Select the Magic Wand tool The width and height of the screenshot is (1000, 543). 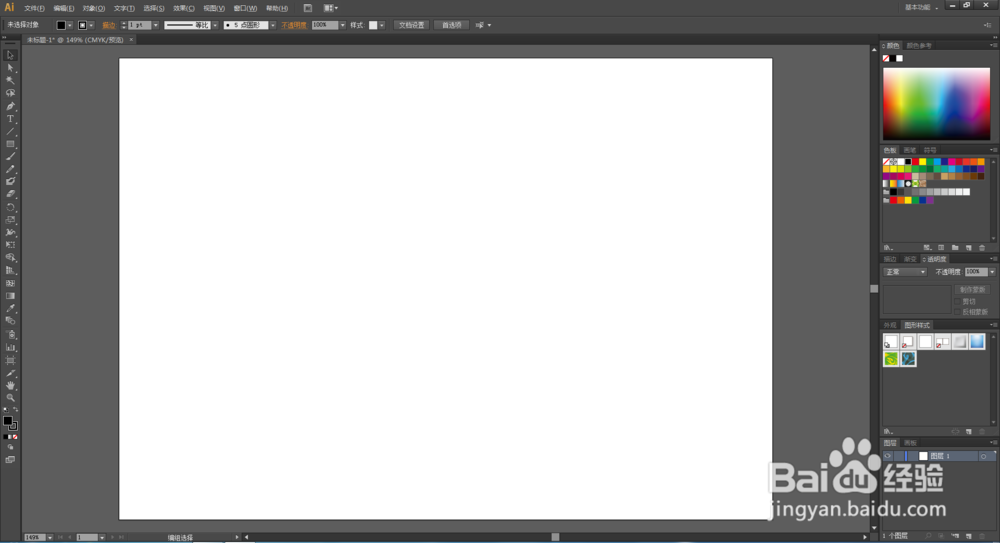[10, 80]
